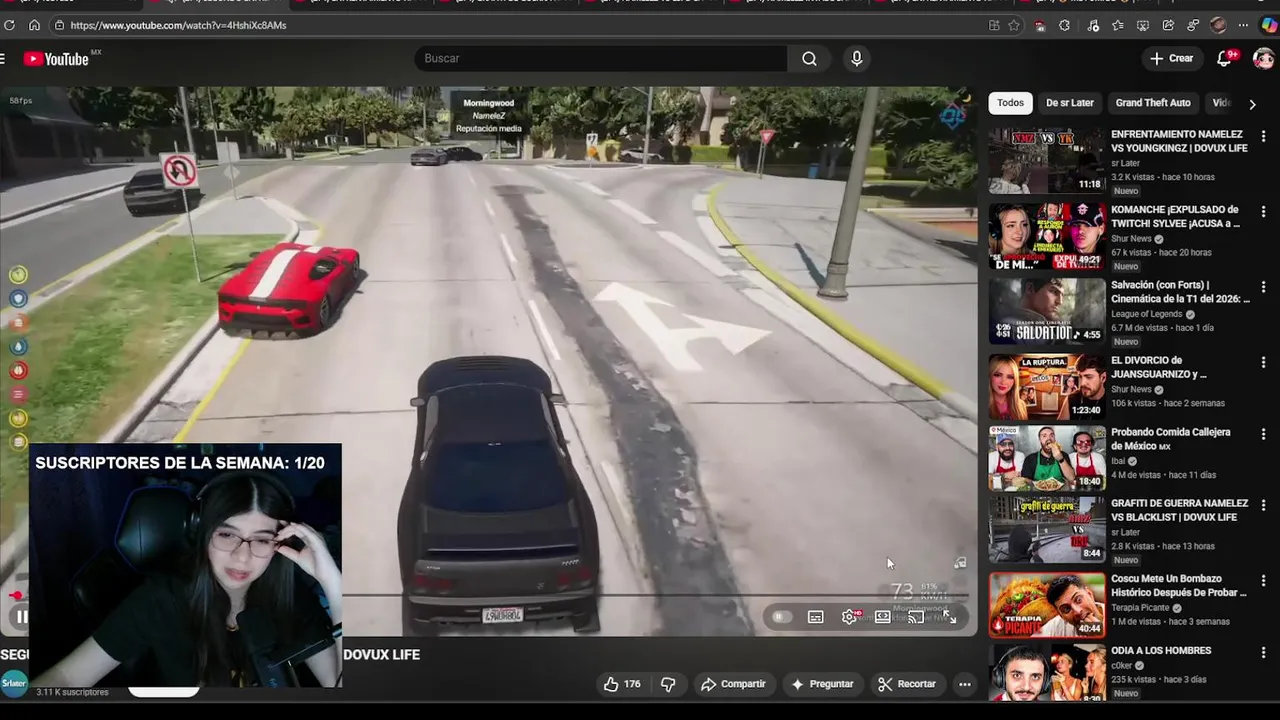The height and width of the screenshot is (720, 1280).
Task: Open options for KOMANCHE EXPULSADO video
Action: (x=1263, y=212)
